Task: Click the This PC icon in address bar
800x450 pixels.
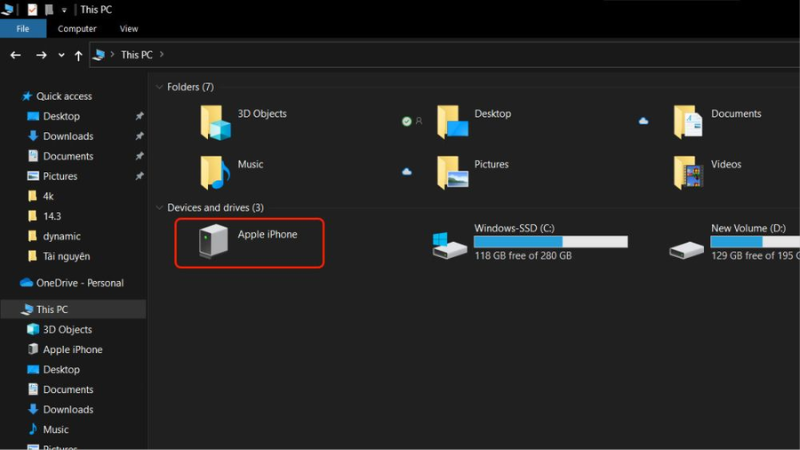Action: click(99, 55)
